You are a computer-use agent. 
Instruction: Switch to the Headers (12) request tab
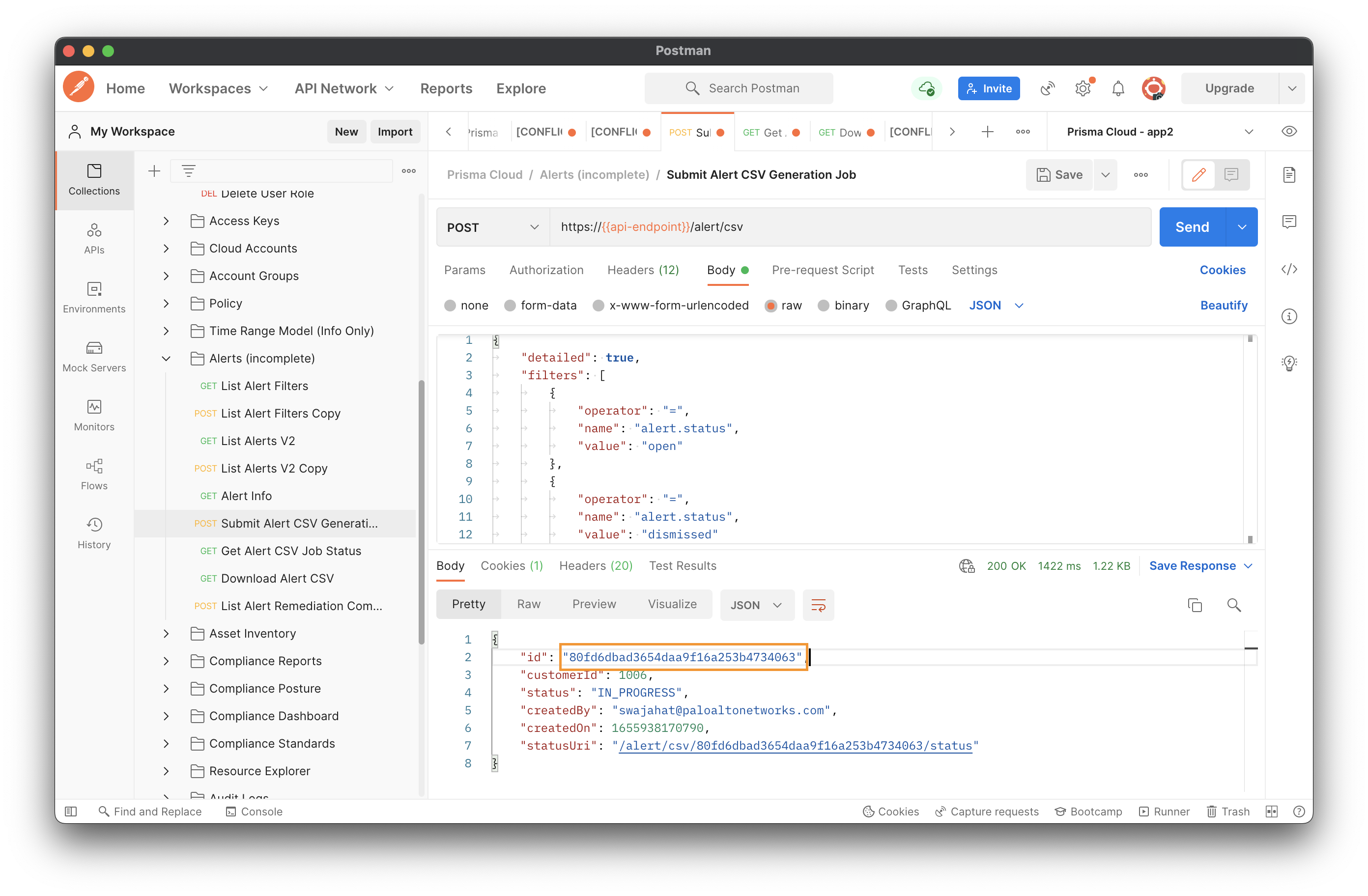(x=643, y=270)
